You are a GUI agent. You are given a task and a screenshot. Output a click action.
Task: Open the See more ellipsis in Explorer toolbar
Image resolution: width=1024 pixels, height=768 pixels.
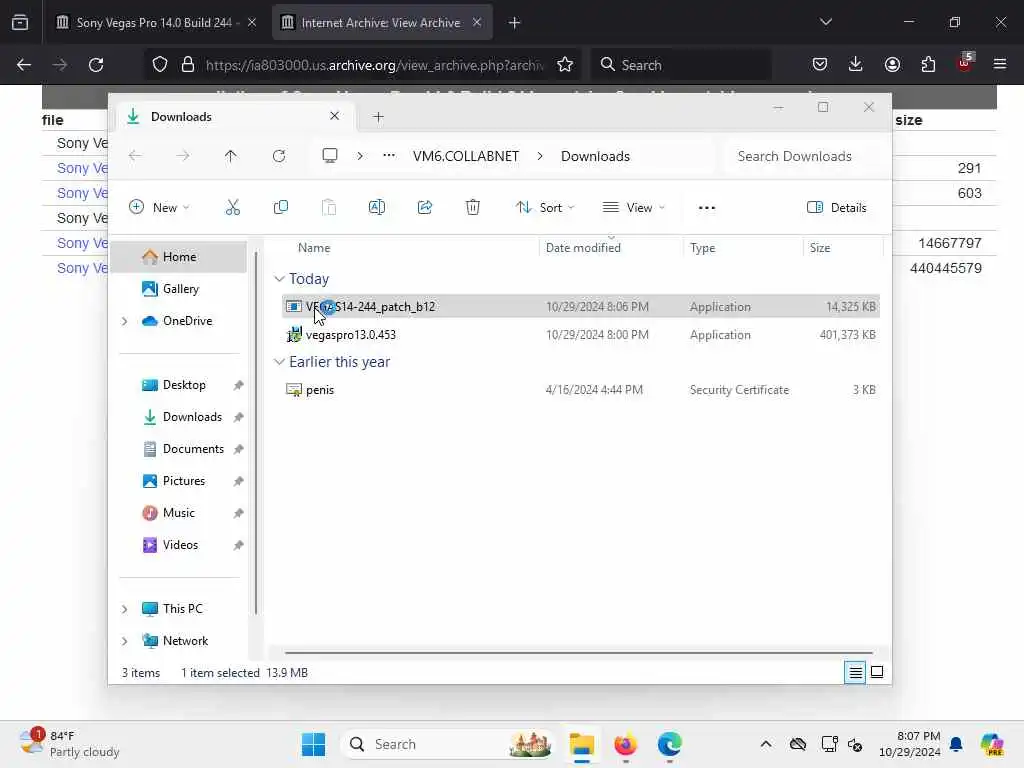pyautogui.click(x=707, y=208)
